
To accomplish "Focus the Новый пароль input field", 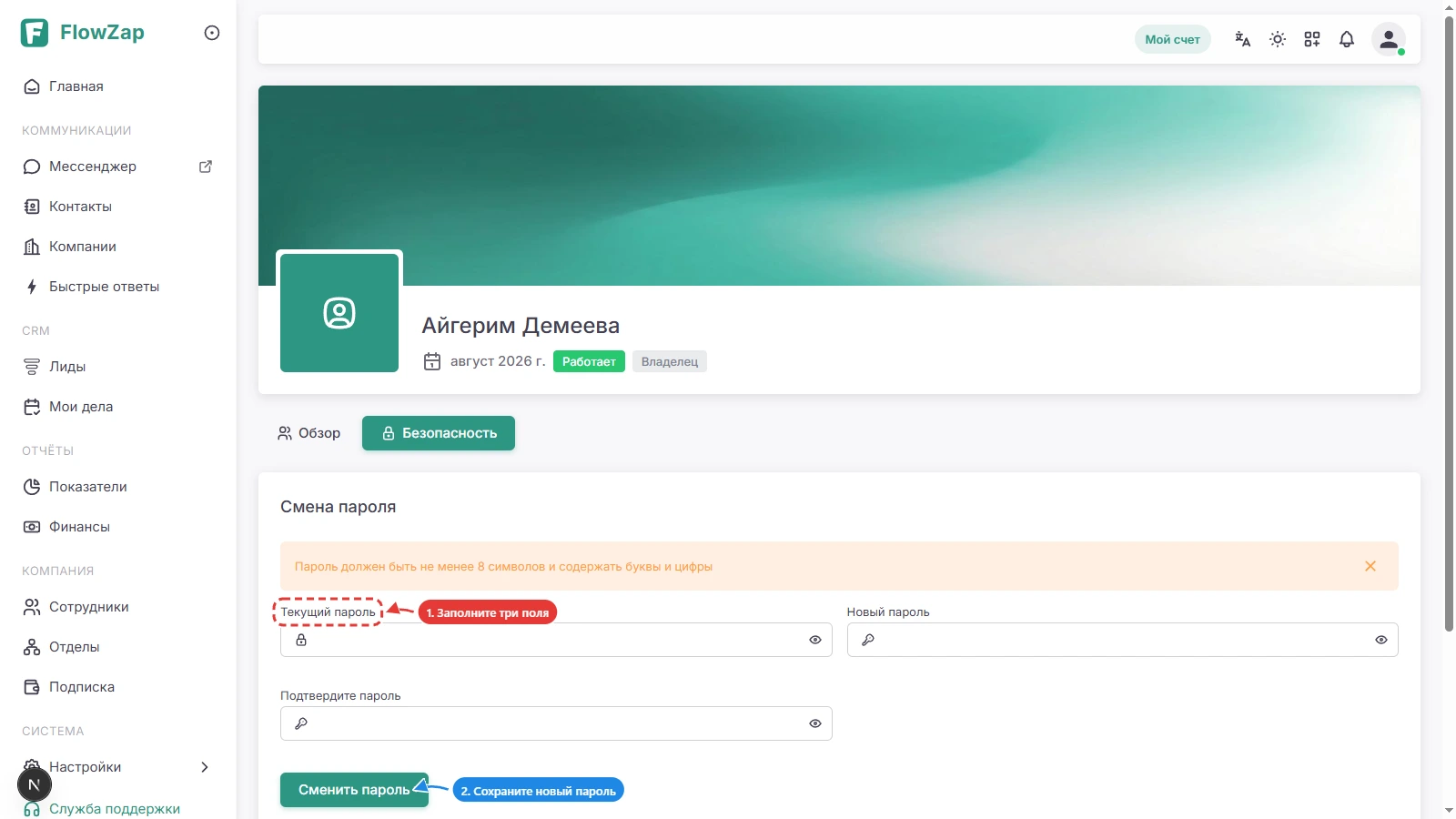I will coord(1122,640).
